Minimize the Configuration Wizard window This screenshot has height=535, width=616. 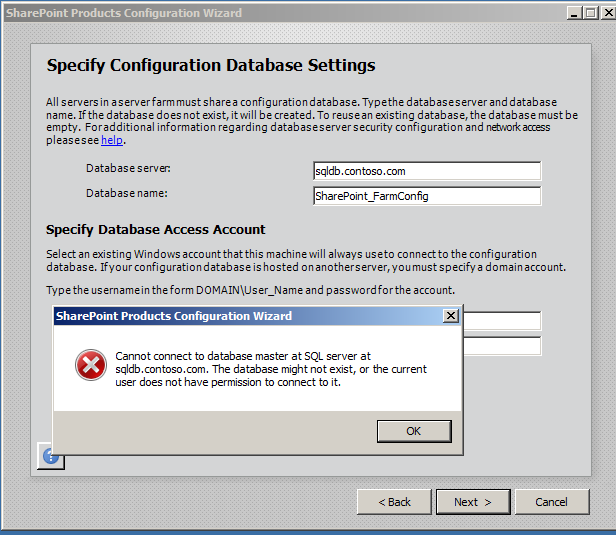(x=574, y=13)
